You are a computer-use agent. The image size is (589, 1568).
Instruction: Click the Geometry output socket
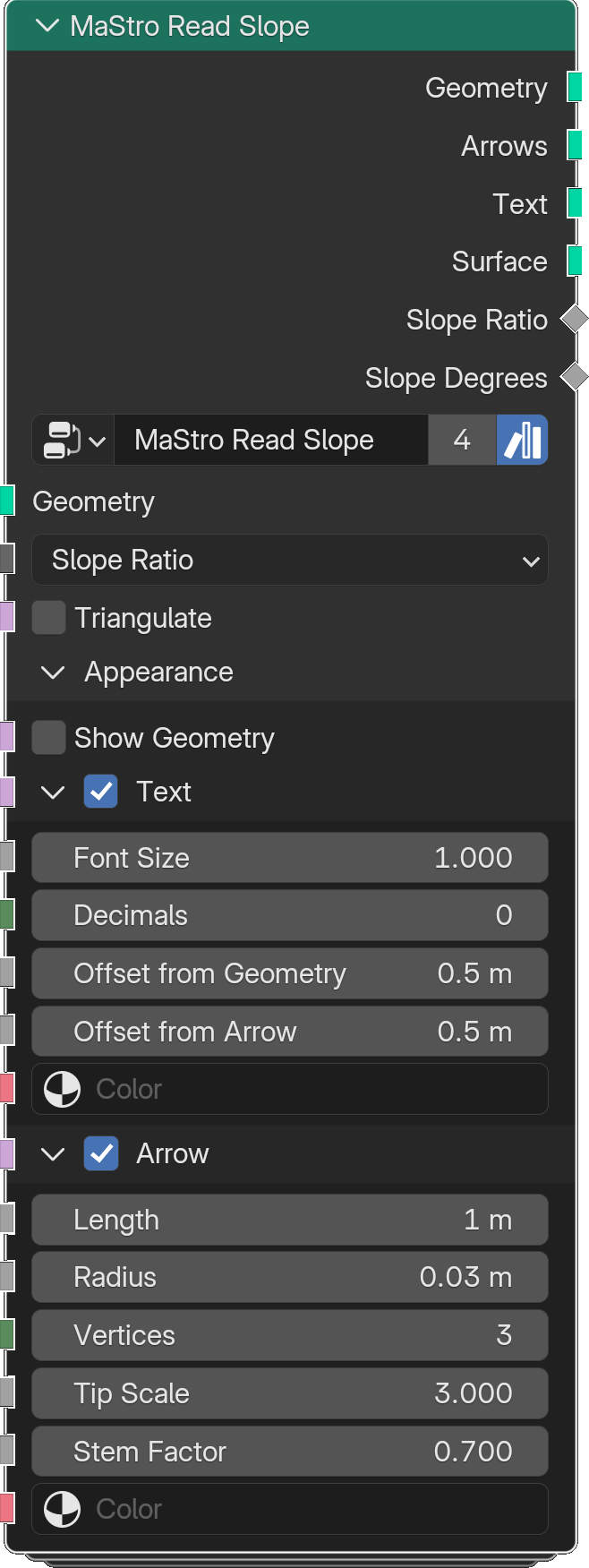(575, 88)
